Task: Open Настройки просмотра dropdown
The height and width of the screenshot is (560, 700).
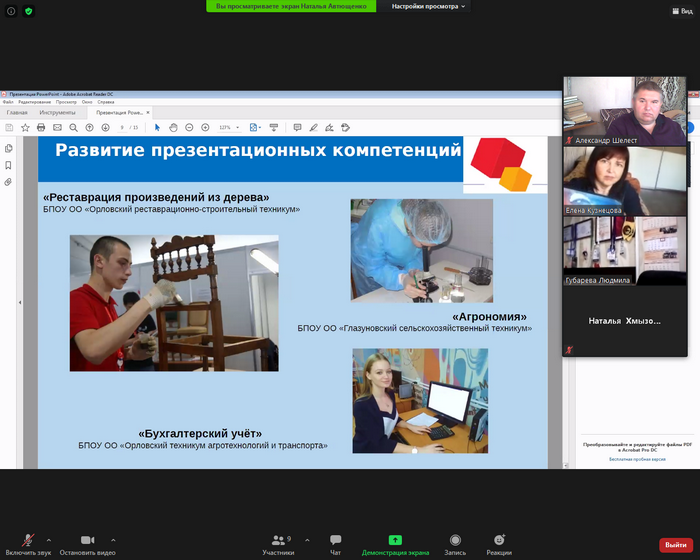Action: pyautogui.click(x=428, y=6)
